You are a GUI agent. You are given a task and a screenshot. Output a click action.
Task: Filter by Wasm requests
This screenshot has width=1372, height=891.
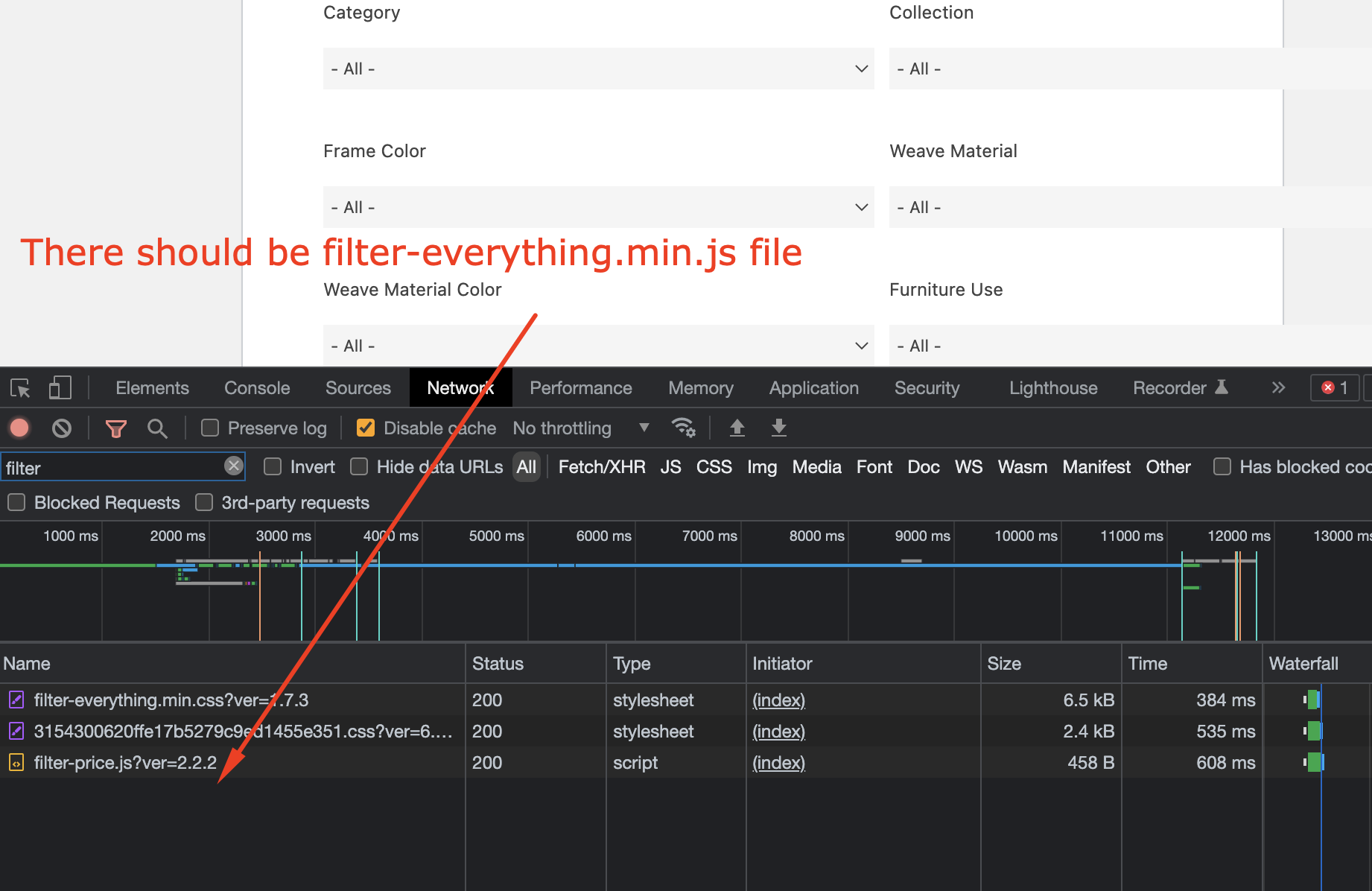point(1023,467)
